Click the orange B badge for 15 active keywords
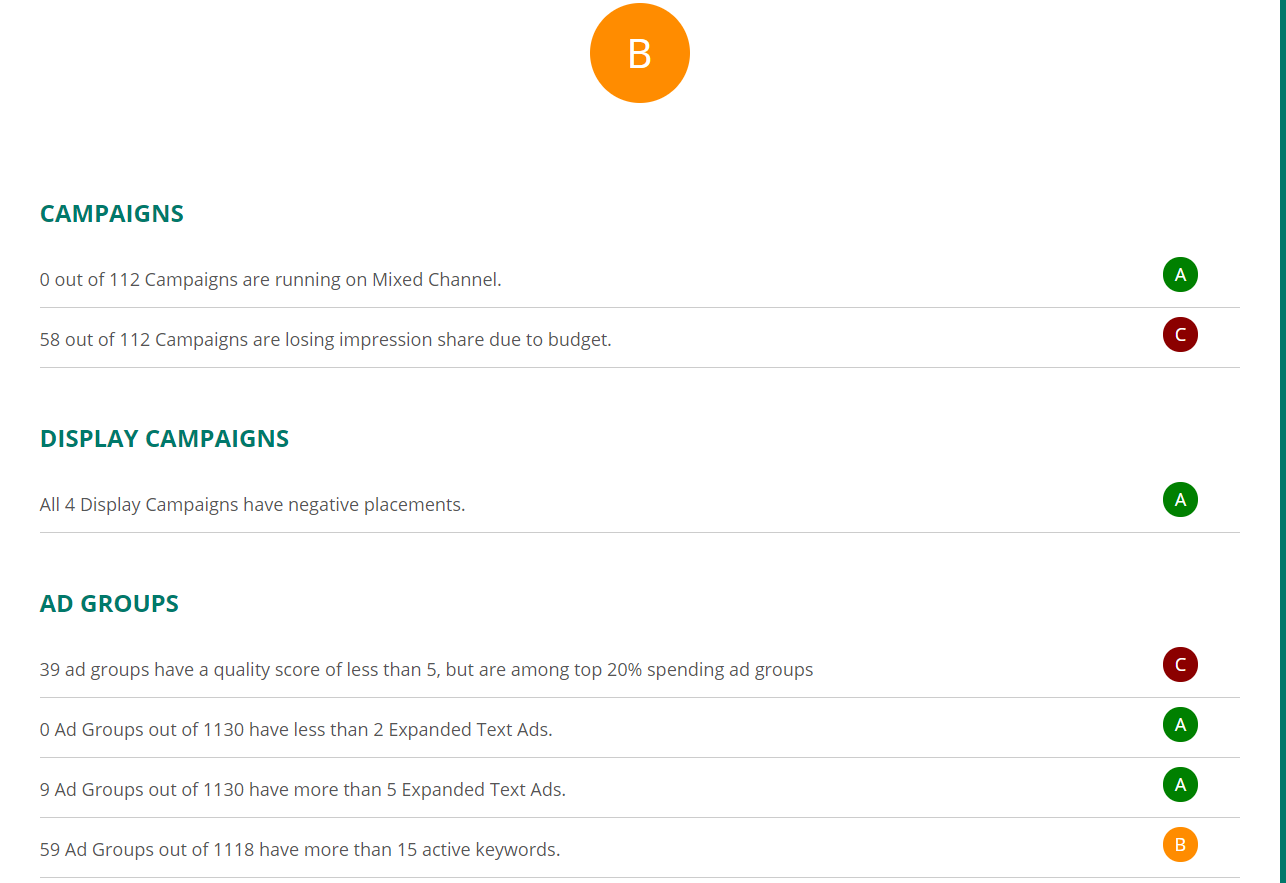The width and height of the screenshot is (1286, 883). (1180, 845)
